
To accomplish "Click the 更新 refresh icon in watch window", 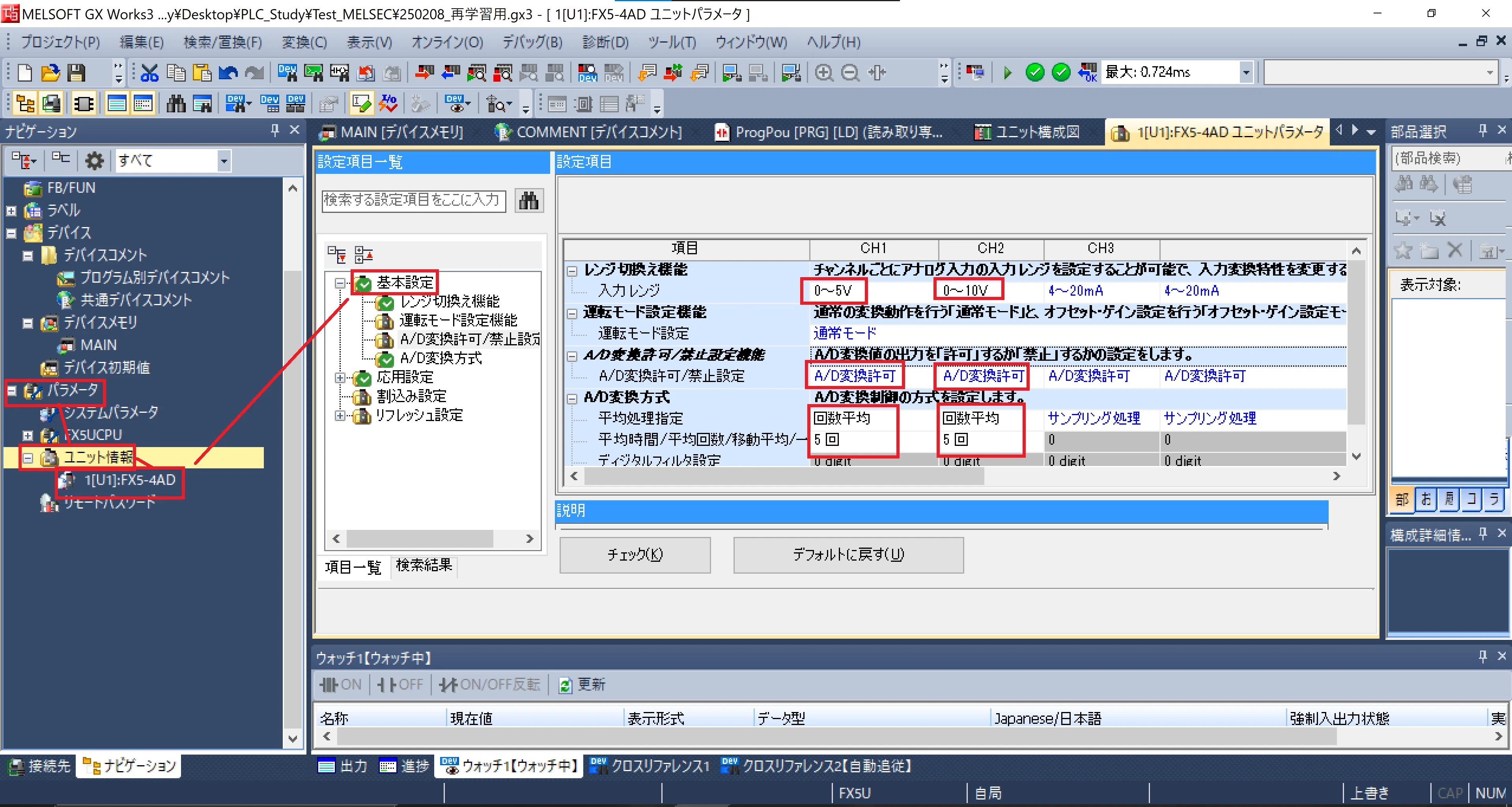I will coord(565,685).
